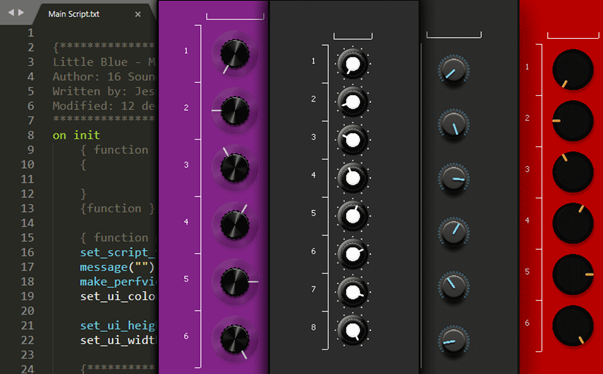The image size is (603, 374).
Task: Click white-center knob number 2
Action: [x=353, y=102]
